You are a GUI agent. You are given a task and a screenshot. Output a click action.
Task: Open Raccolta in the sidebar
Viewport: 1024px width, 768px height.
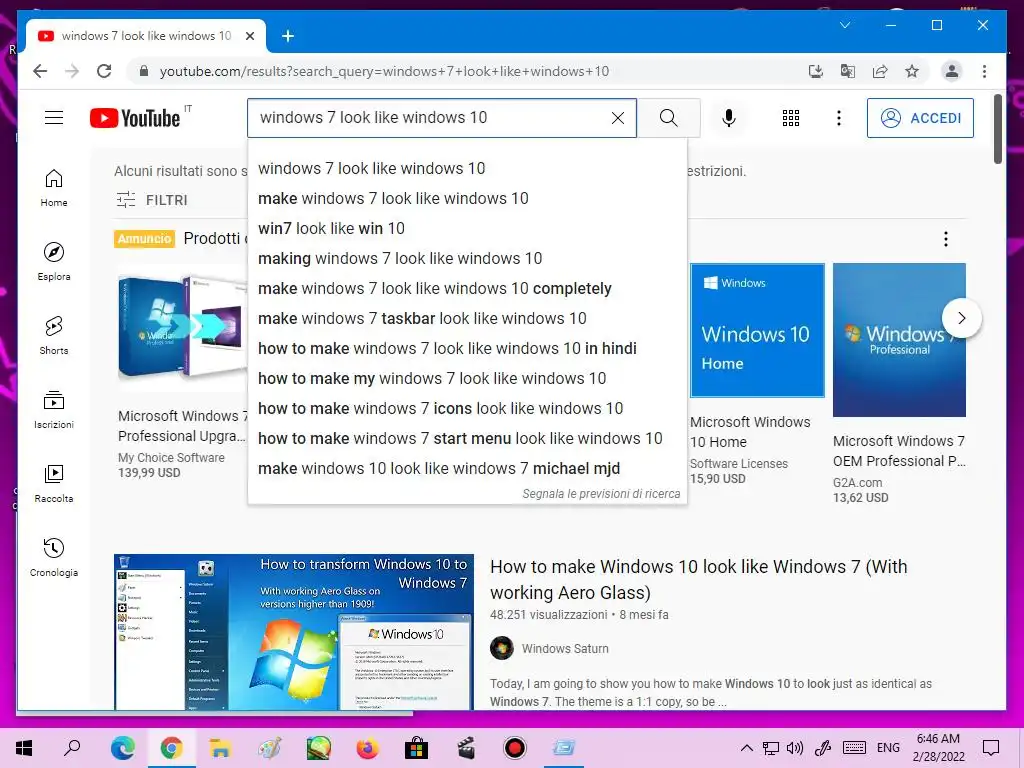54,483
